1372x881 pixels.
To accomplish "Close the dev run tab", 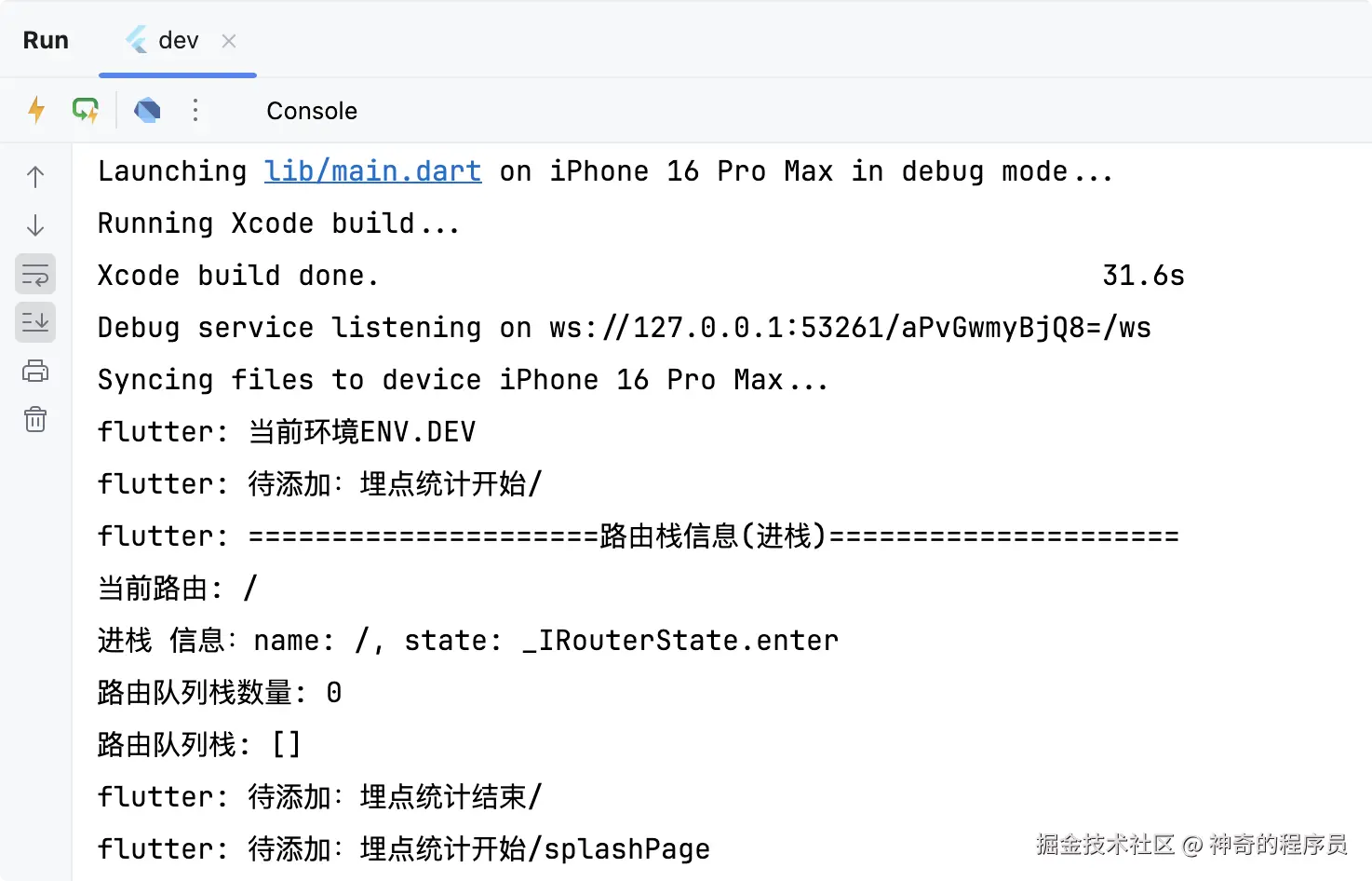I will 228,40.
